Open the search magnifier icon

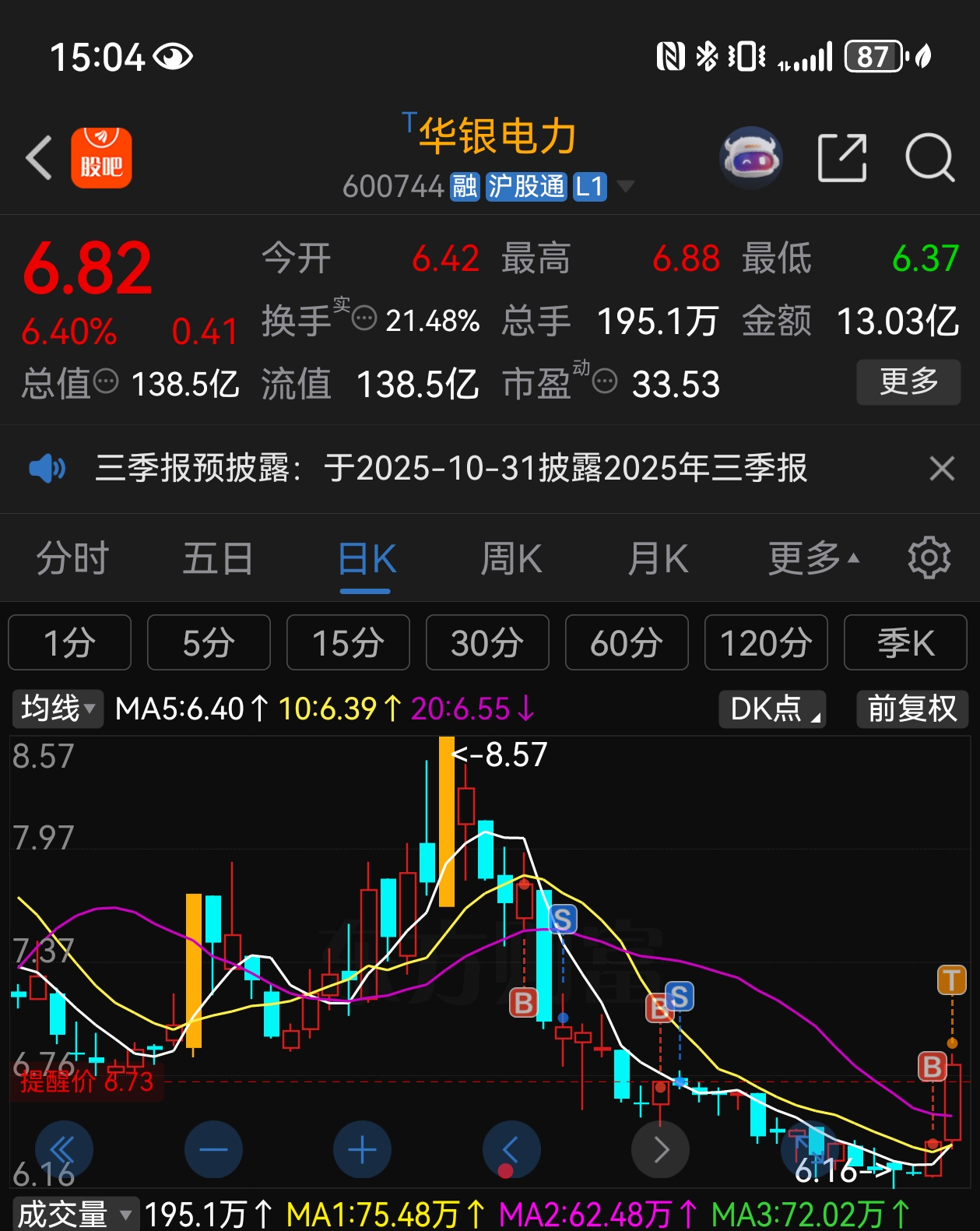pyautogui.click(x=930, y=158)
